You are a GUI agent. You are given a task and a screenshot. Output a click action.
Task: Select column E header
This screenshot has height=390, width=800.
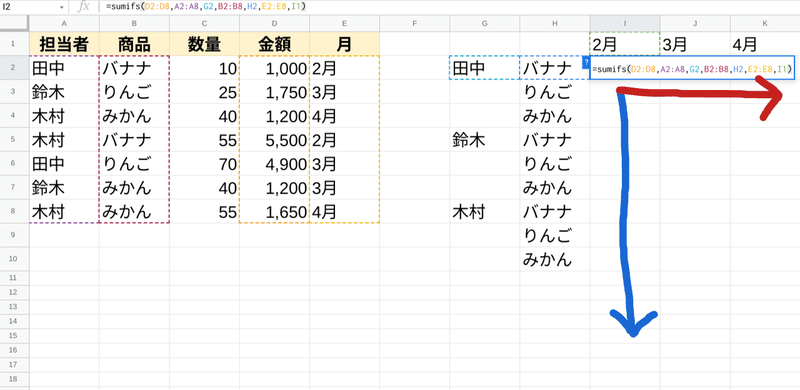click(344, 23)
